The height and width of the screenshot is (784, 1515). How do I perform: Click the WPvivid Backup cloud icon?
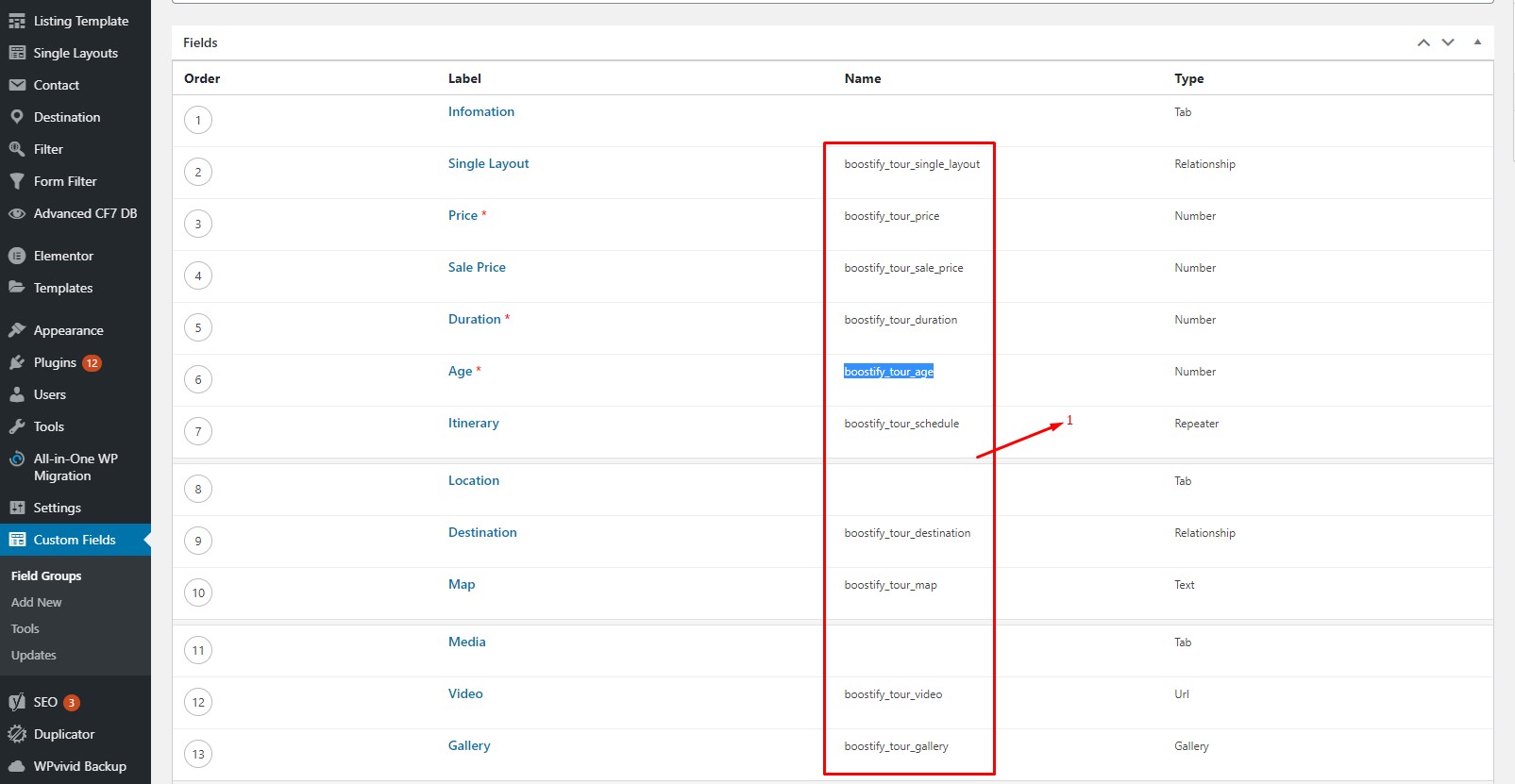point(17,766)
